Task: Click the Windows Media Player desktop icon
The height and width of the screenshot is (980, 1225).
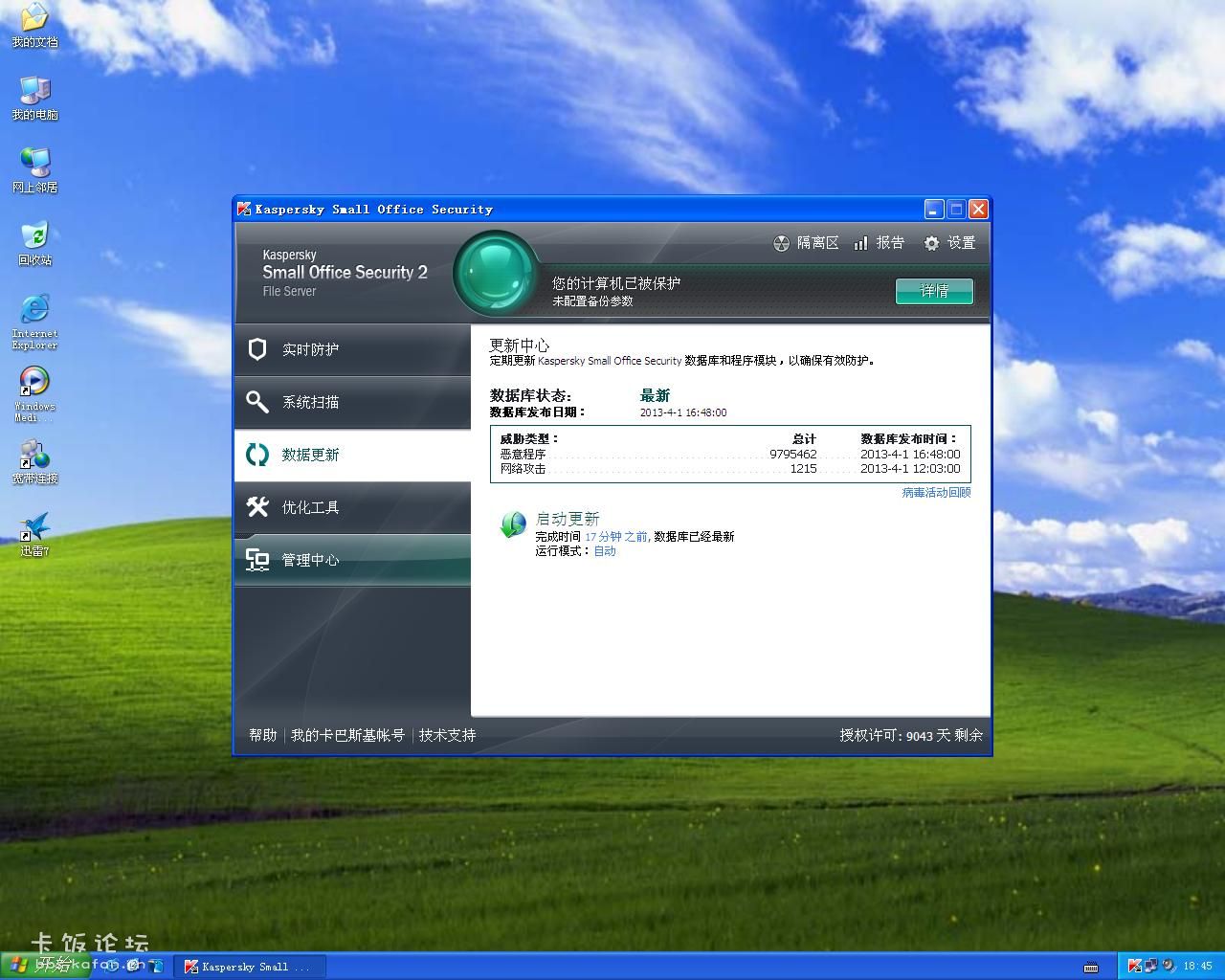Action: (x=34, y=394)
